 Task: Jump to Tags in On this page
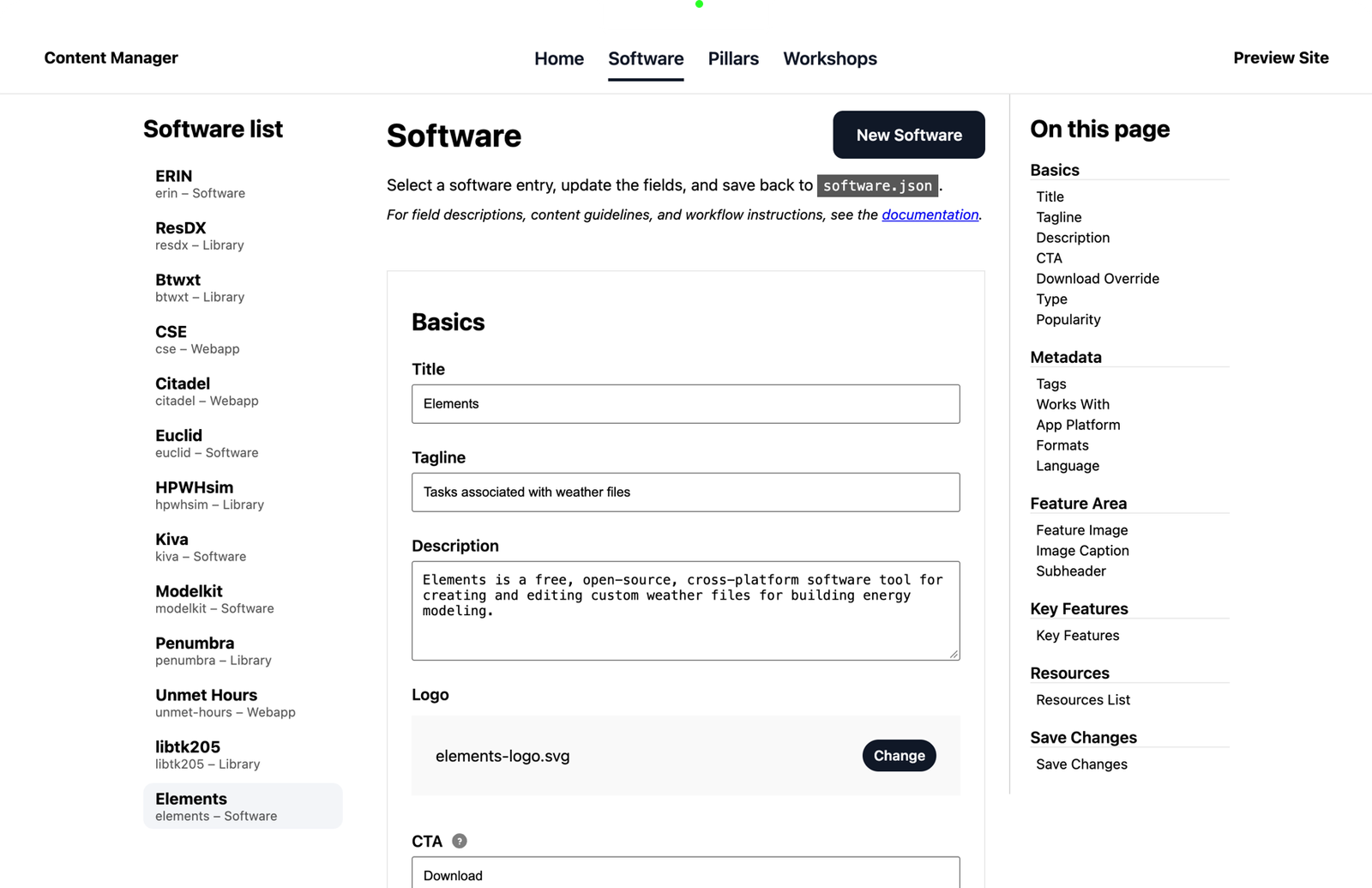(1051, 384)
